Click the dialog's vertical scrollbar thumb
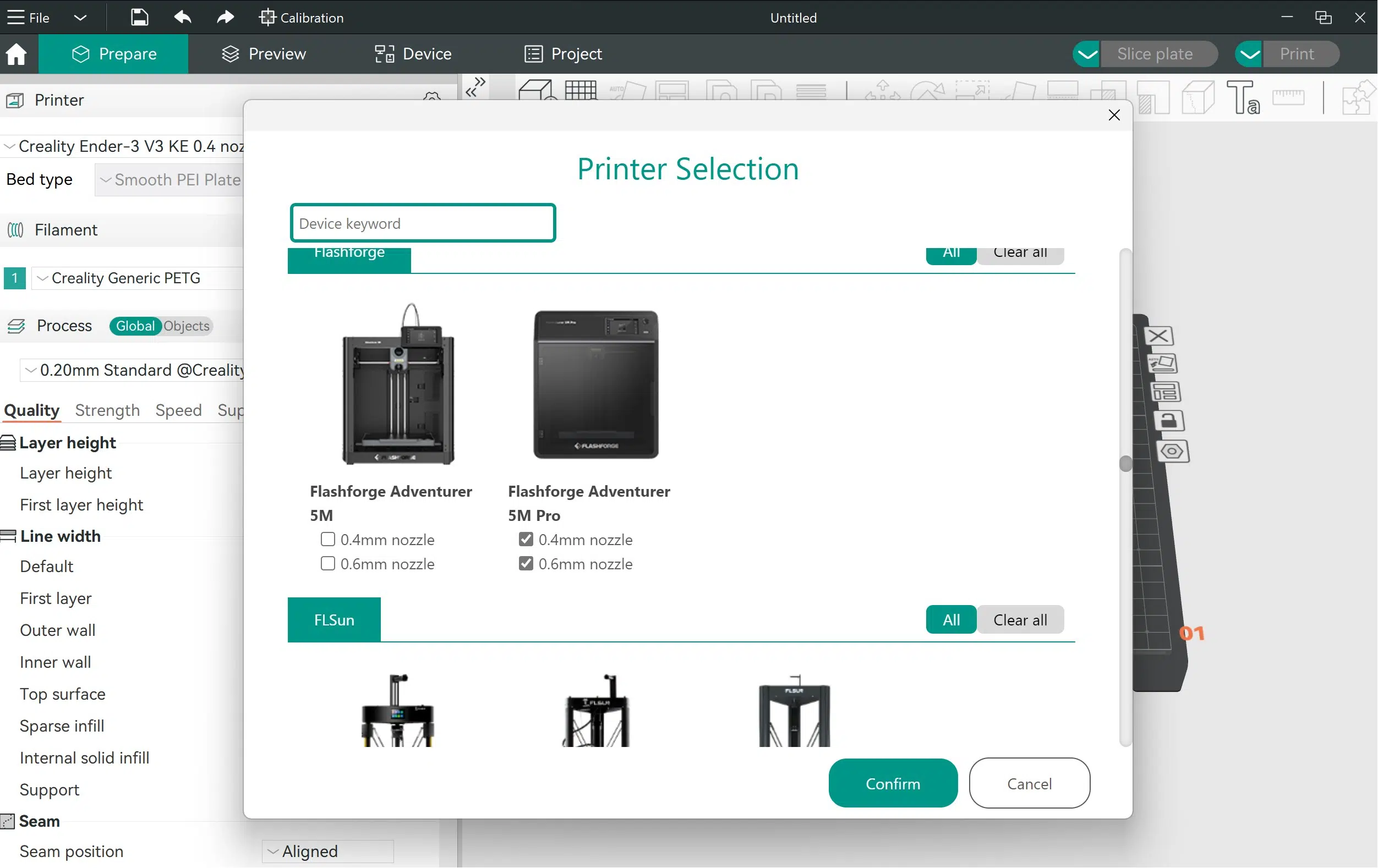This screenshot has height=868, width=1378. 1125,464
